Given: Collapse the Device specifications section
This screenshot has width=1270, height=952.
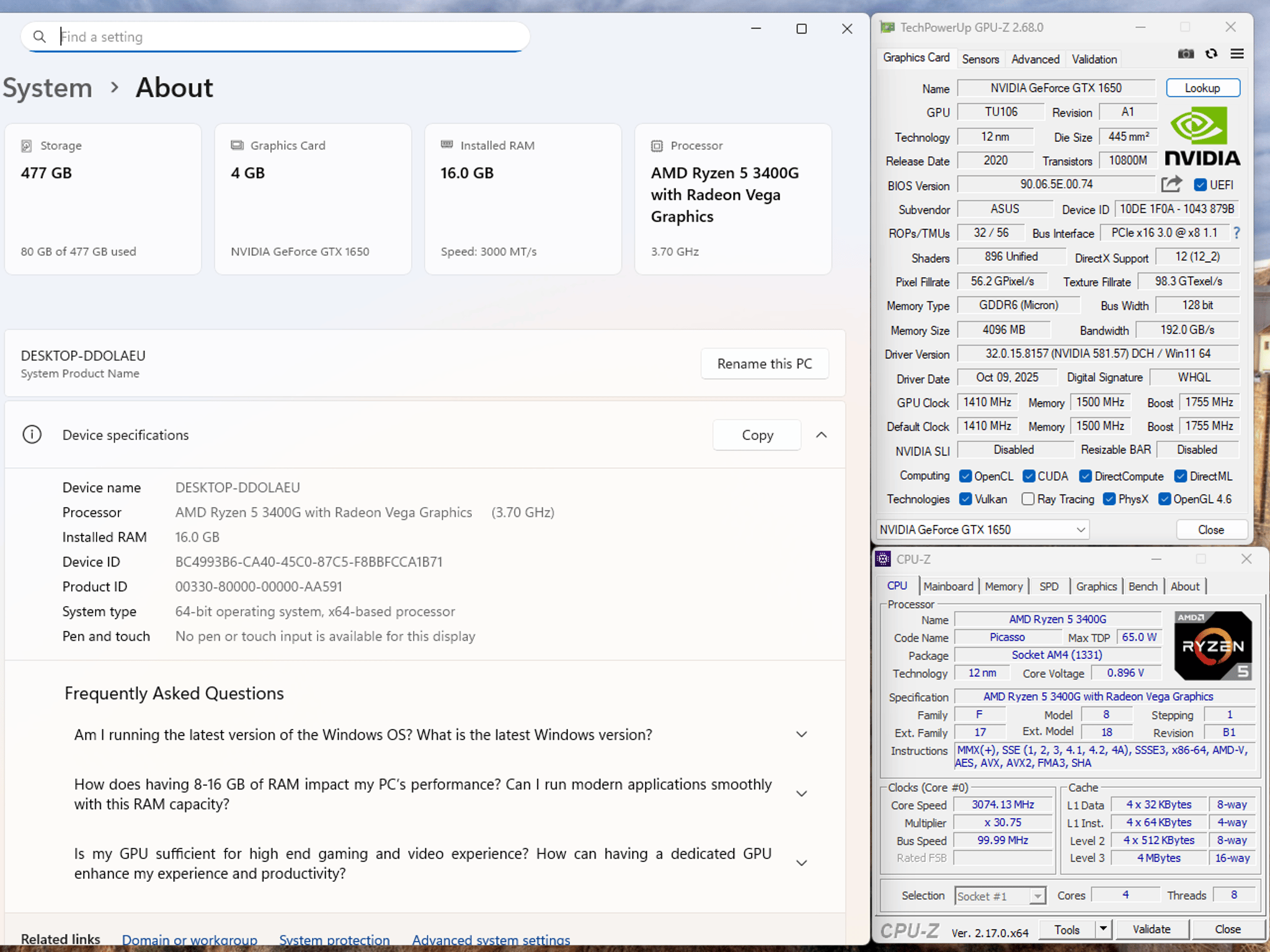Looking at the screenshot, I should [x=821, y=435].
